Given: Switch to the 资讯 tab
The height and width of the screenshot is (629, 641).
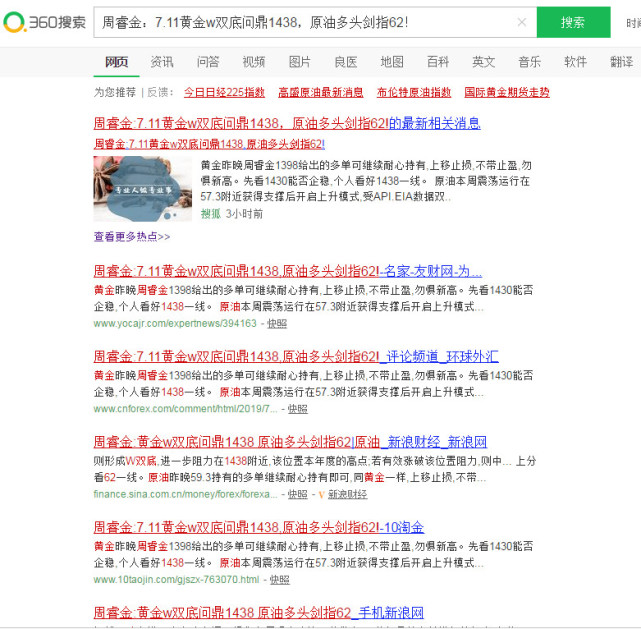Looking at the screenshot, I should [x=162, y=62].
